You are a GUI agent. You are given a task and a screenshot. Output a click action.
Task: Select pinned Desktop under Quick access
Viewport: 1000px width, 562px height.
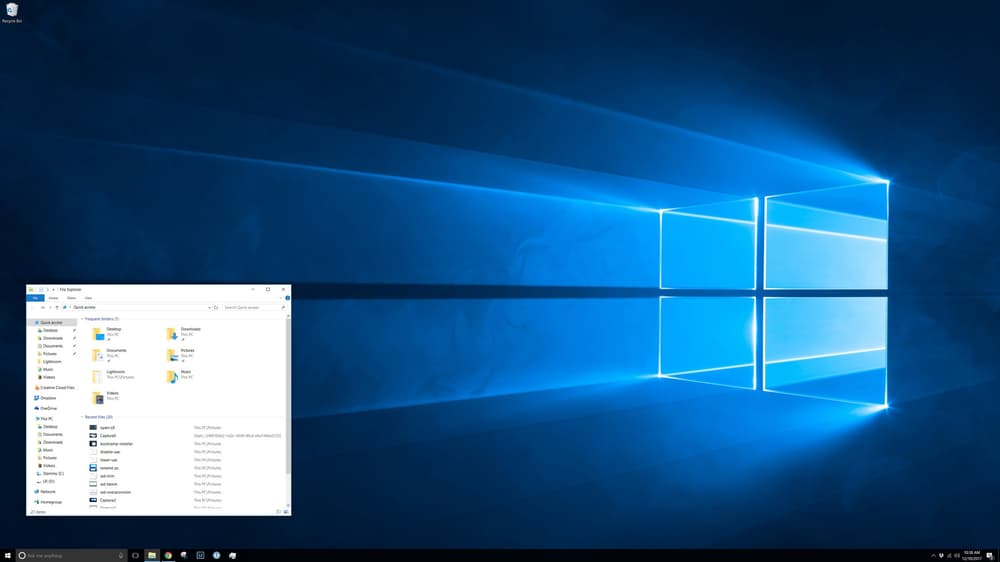(50, 330)
